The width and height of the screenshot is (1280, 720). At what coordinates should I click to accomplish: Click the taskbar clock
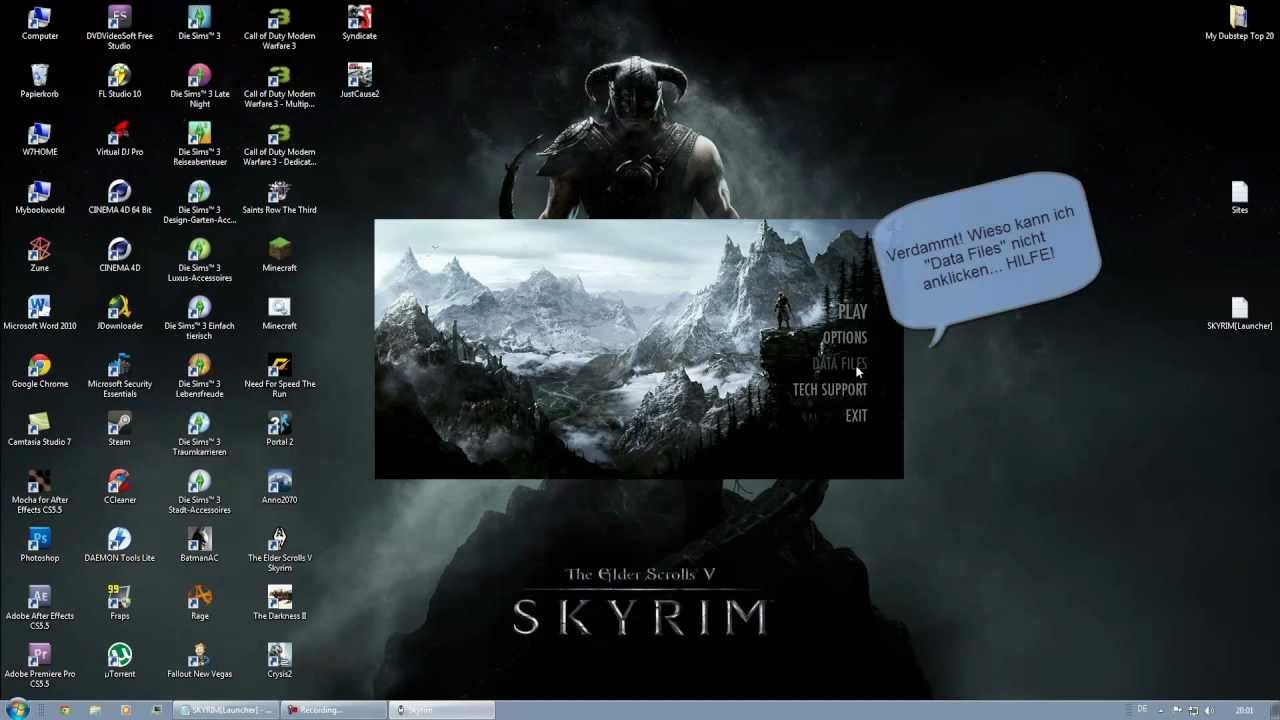click(x=1244, y=710)
